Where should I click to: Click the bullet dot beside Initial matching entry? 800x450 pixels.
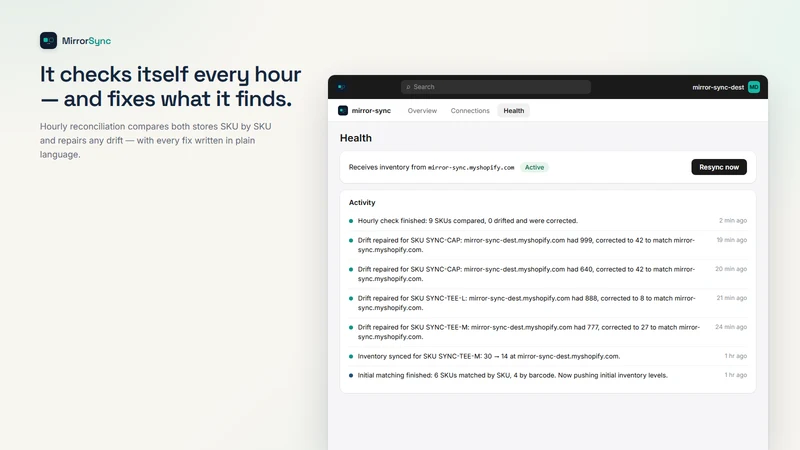click(351, 376)
